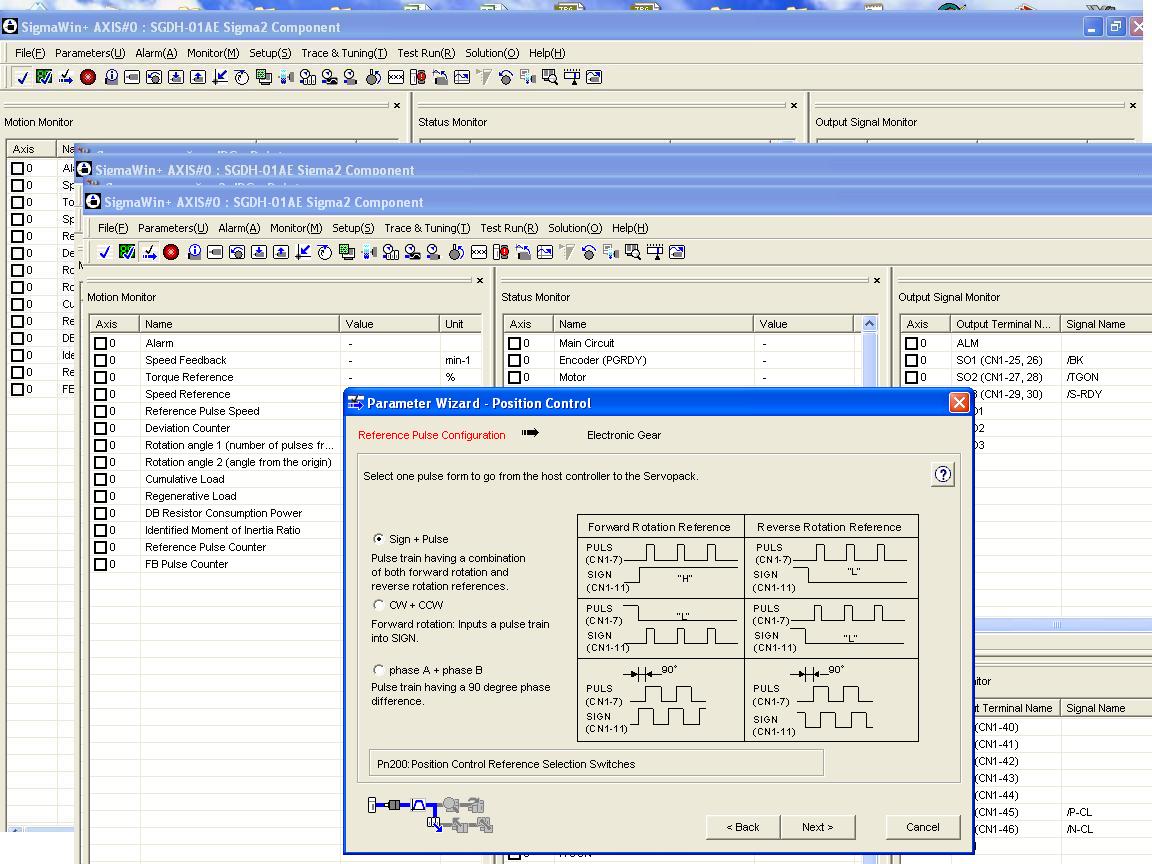
Task: Click the < Back button
Action: (x=743, y=827)
